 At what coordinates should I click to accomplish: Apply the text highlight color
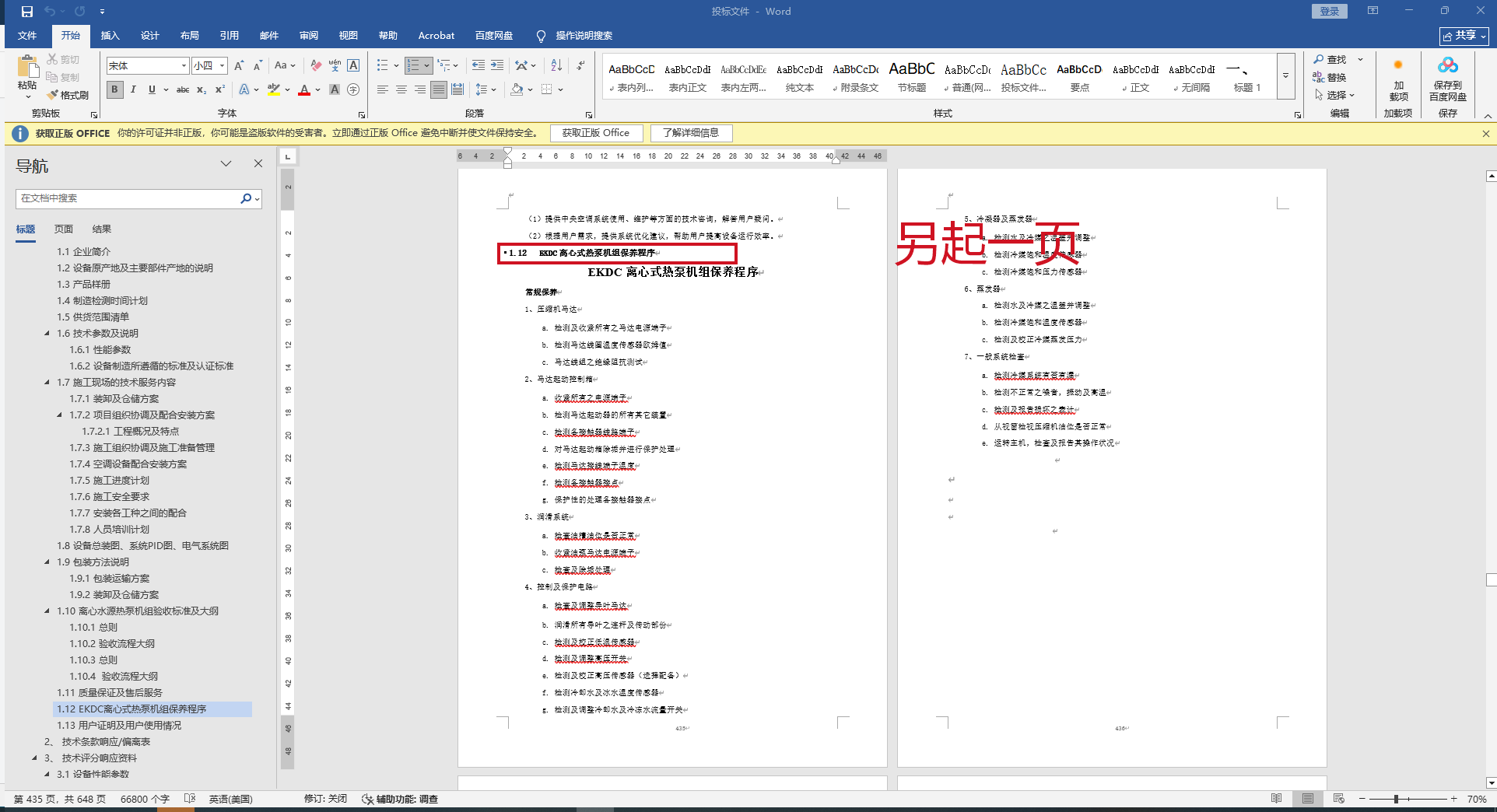[274, 89]
